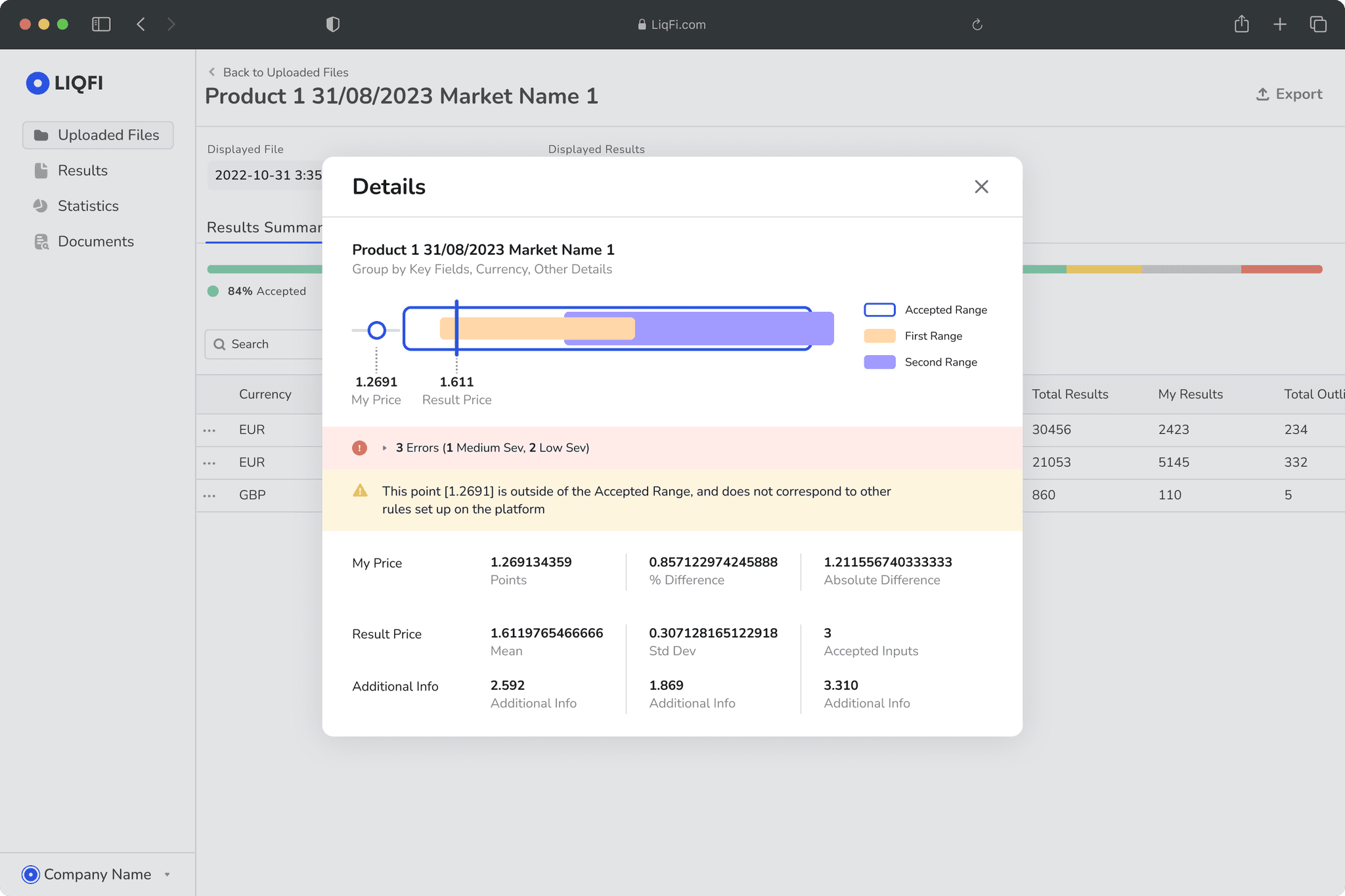Click the 5145 my results cell
This screenshot has width=1345, height=896.
coord(1174,462)
